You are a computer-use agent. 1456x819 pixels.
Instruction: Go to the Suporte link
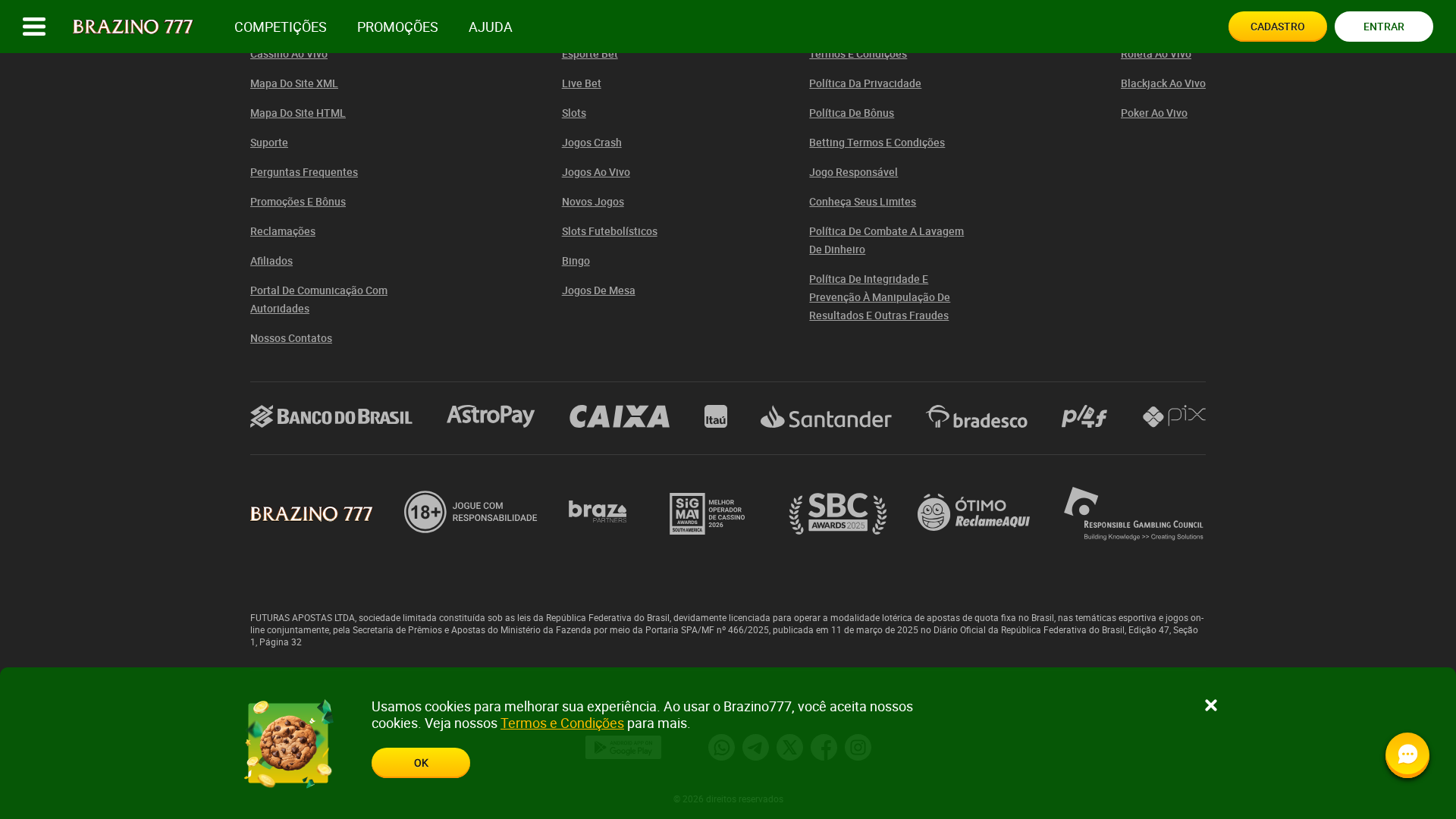click(x=269, y=143)
